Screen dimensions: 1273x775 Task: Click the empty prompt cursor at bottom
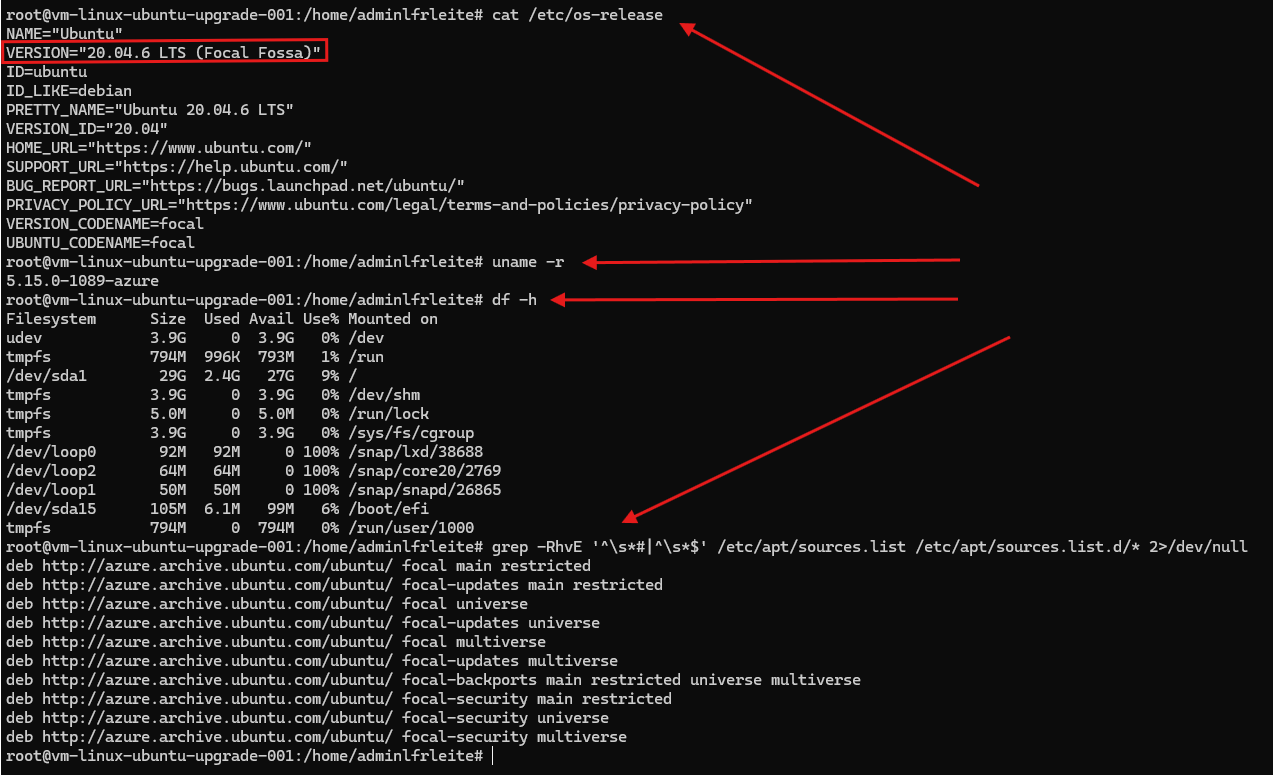(493, 756)
